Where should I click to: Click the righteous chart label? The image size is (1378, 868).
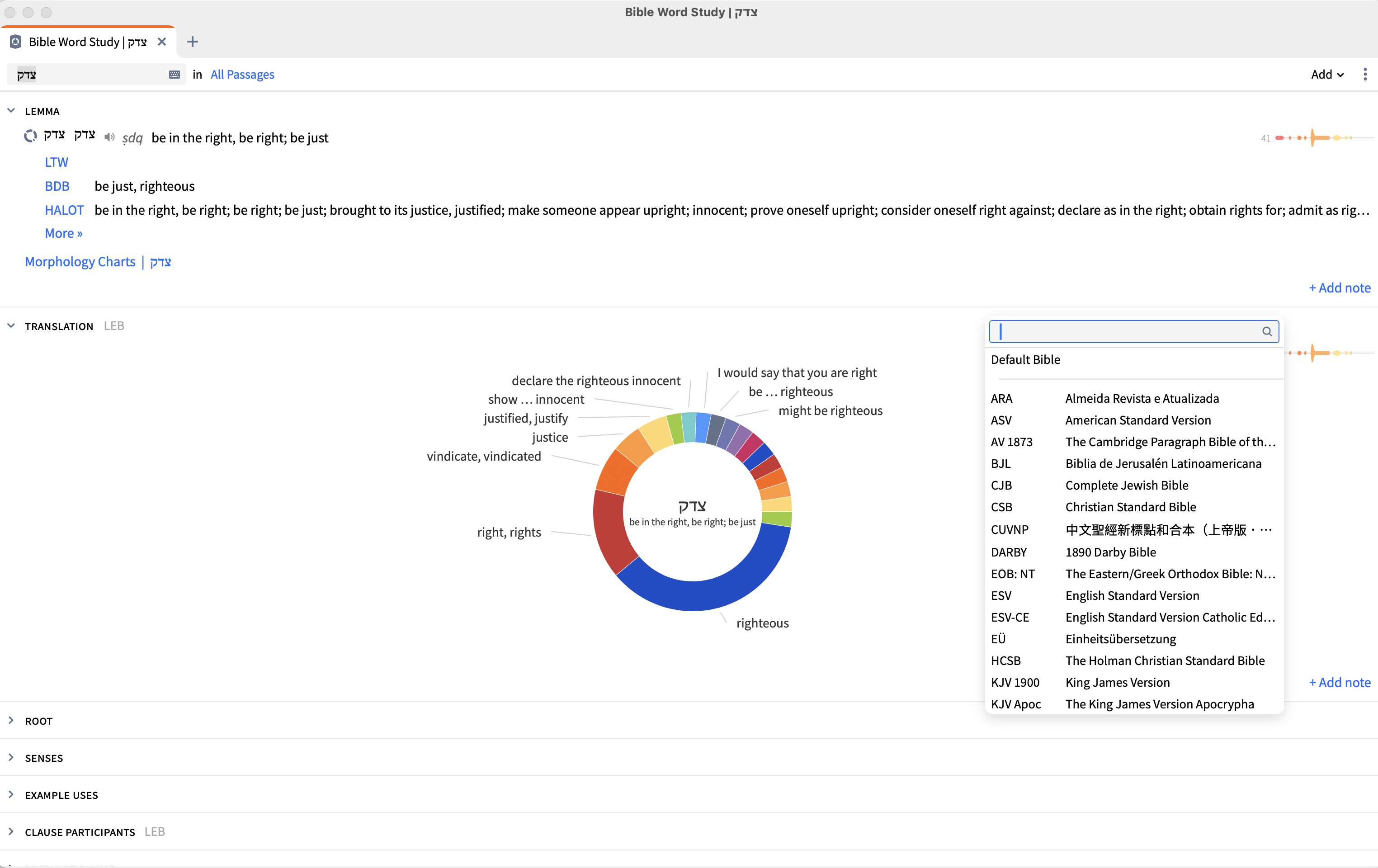pos(762,623)
